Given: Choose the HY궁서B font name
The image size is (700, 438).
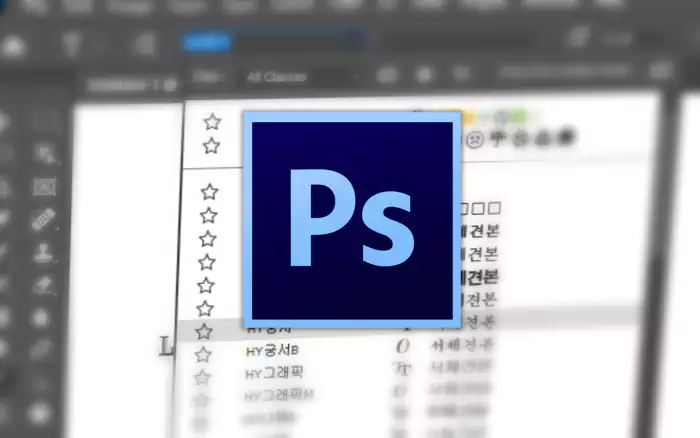Looking at the screenshot, I should 272,350.
